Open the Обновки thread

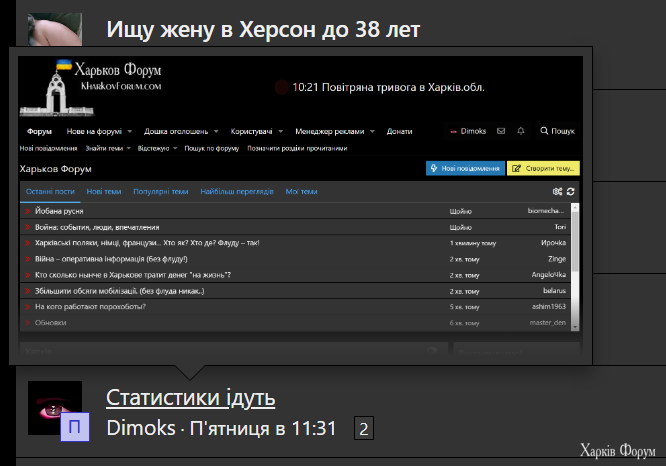pyautogui.click(x=51, y=323)
